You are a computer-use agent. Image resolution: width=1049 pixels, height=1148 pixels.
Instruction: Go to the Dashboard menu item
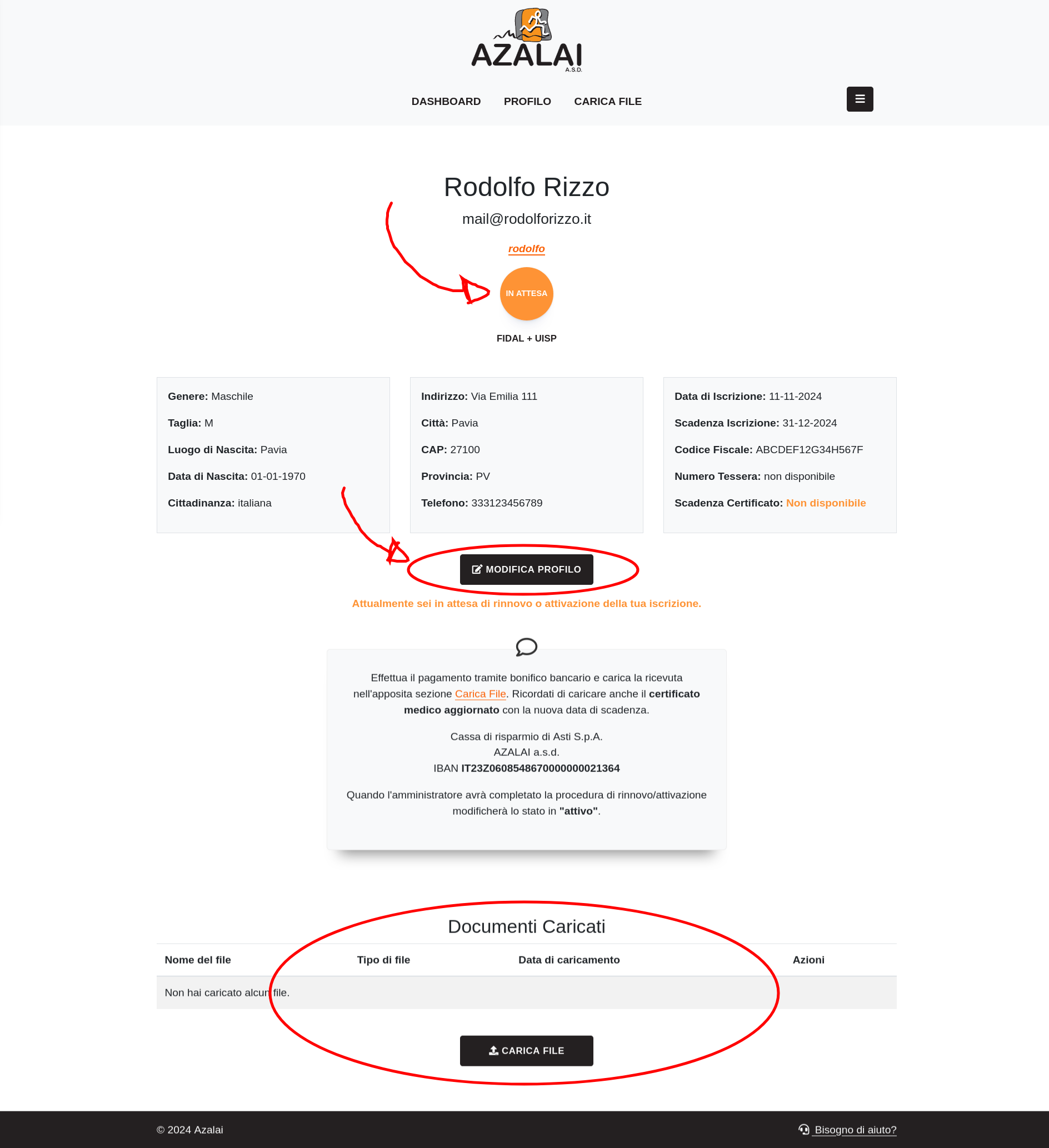pyautogui.click(x=446, y=102)
